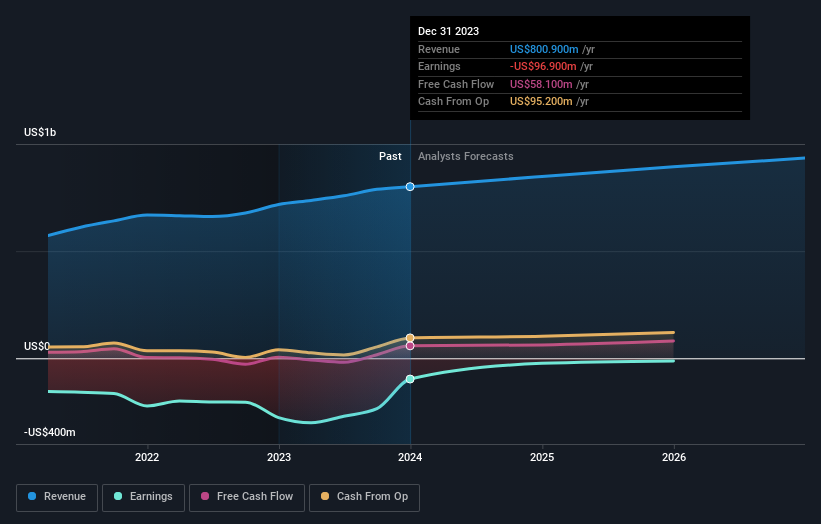The width and height of the screenshot is (821, 524).
Task: Click the Revenue row label in tooltip
Action: (x=439, y=49)
